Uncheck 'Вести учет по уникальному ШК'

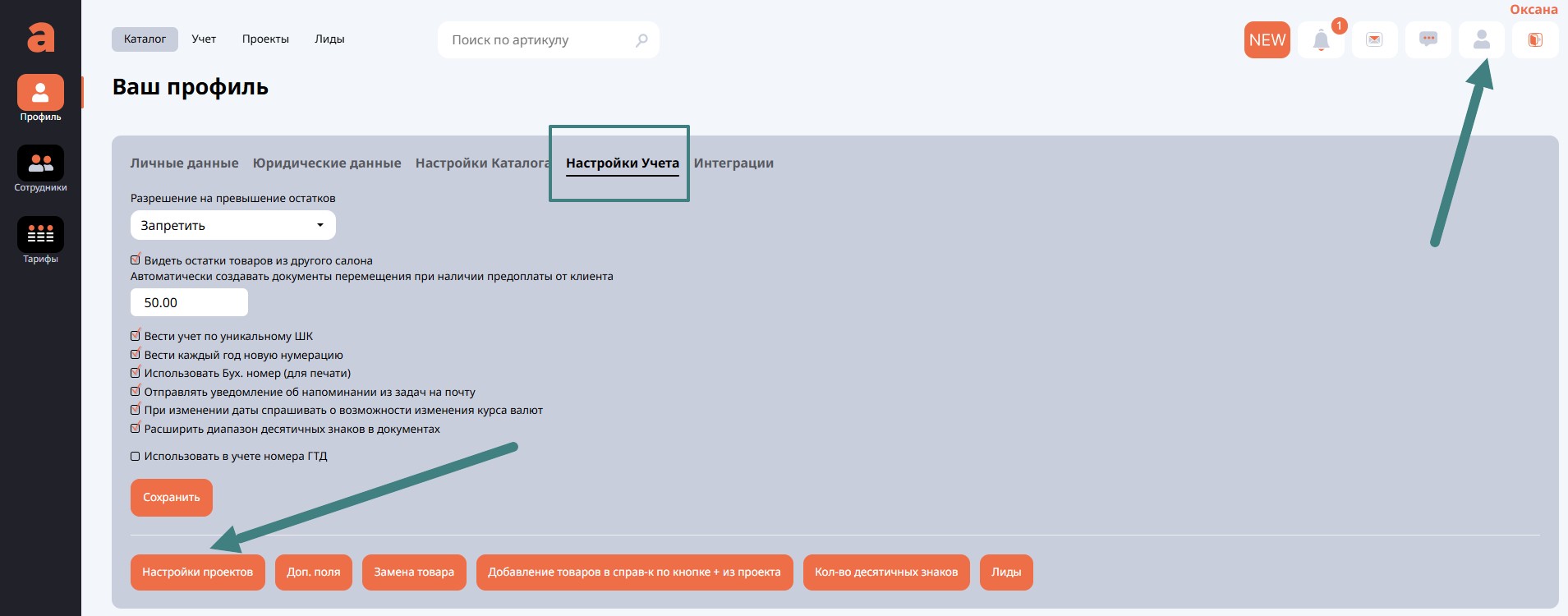pyautogui.click(x=136, y=336)
